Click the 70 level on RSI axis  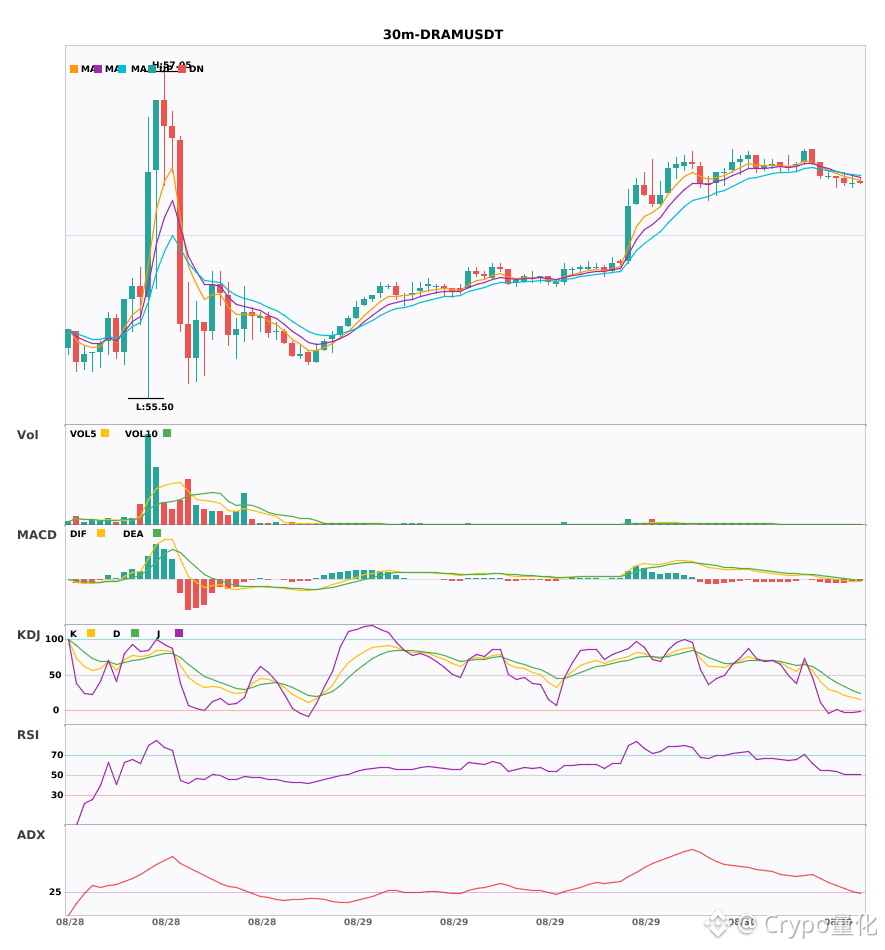click(x=57, y=755)
